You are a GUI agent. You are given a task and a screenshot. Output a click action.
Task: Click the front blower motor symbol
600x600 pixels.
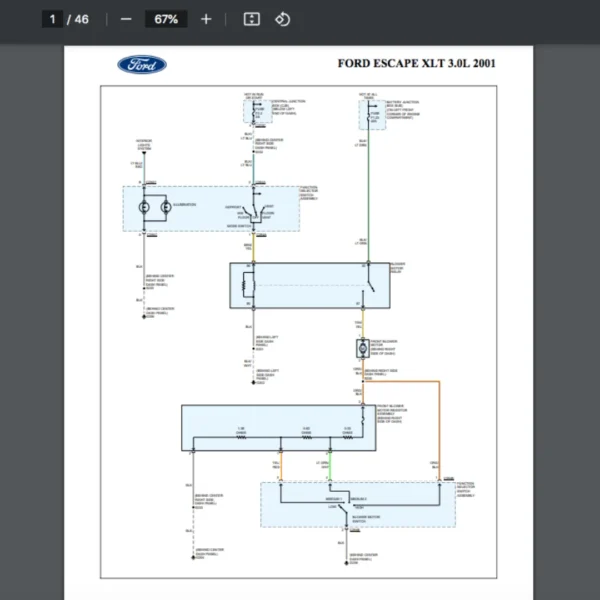pos(363,349)
